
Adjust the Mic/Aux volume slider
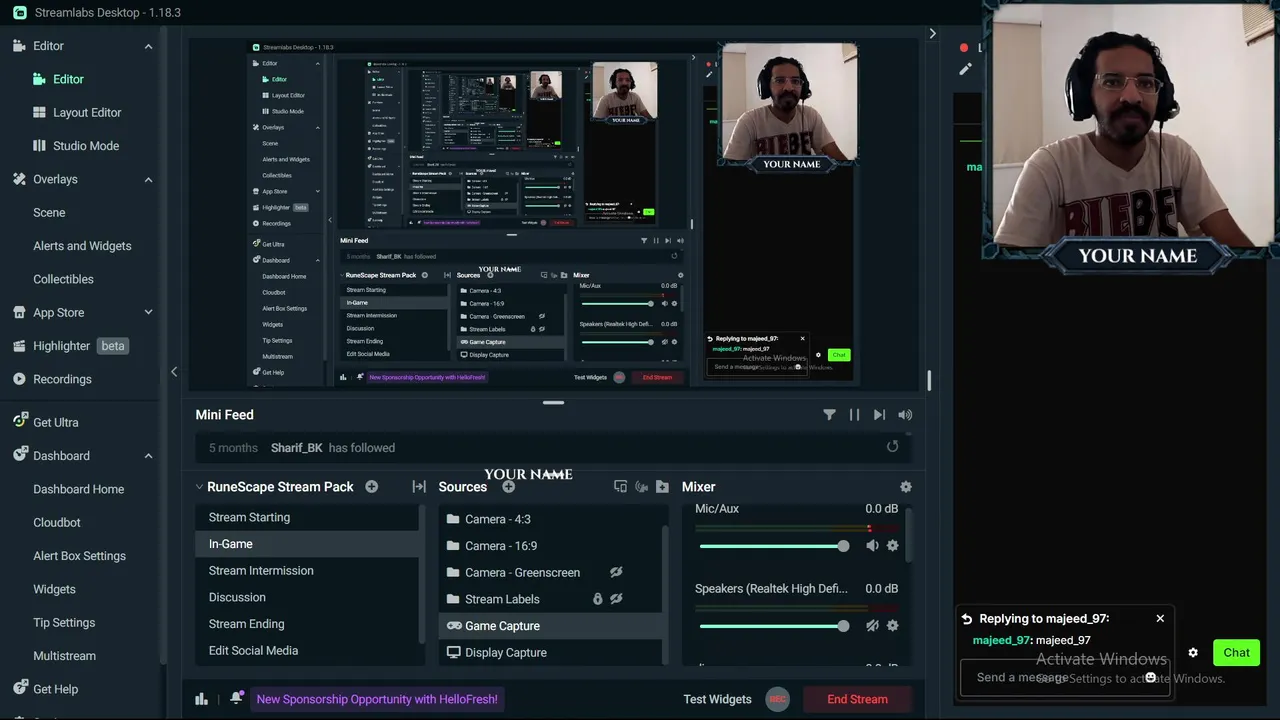774,546
